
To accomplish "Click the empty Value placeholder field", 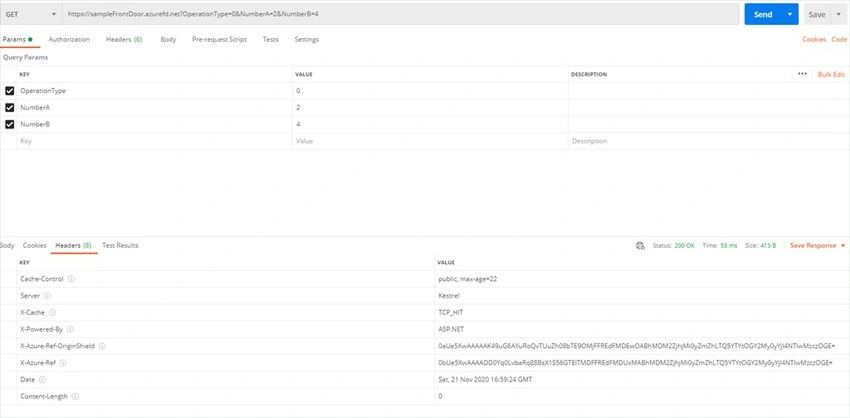I will point(430,141).
